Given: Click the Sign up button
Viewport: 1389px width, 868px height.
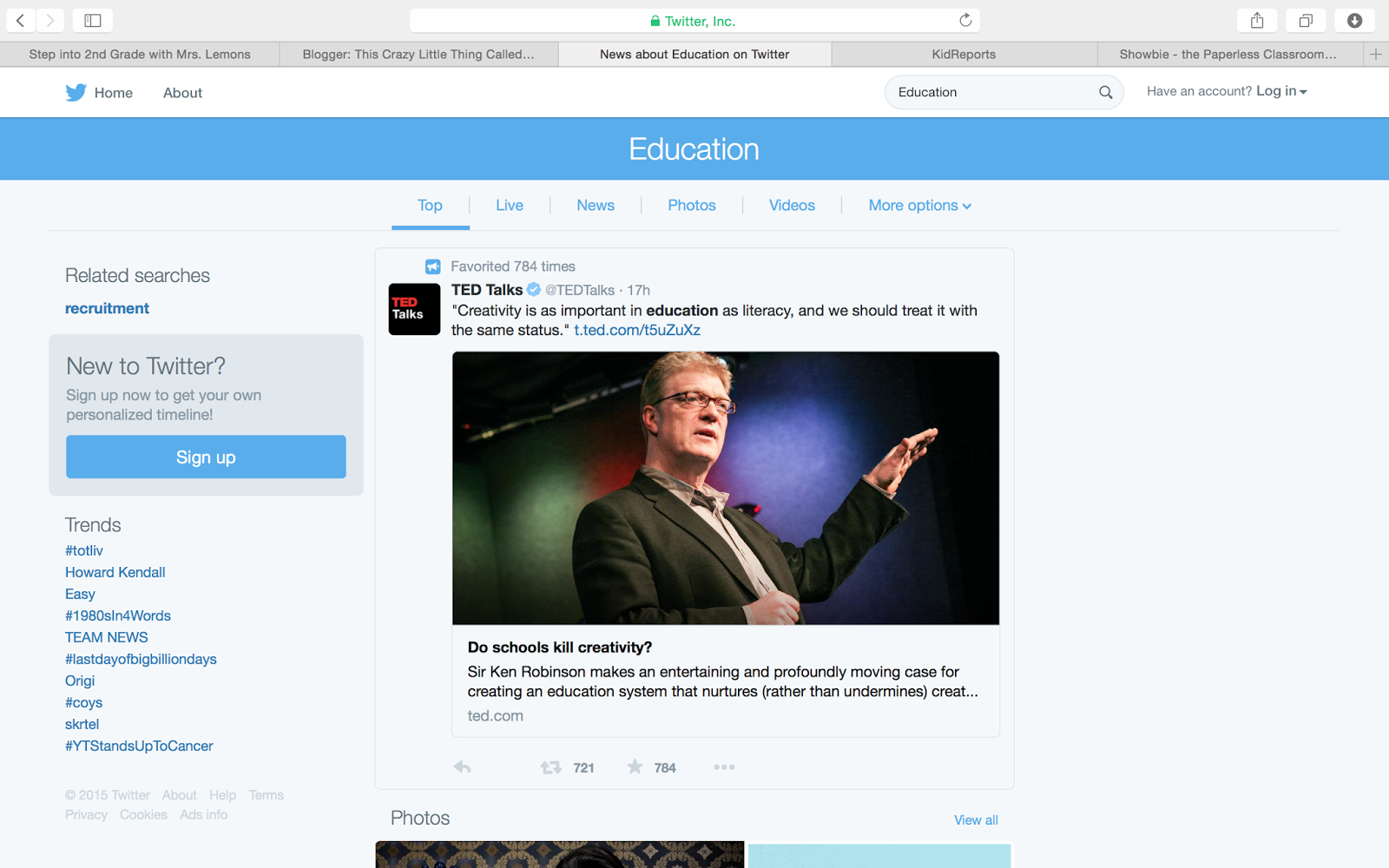Looking at the screenshot, I should point(206,457).
